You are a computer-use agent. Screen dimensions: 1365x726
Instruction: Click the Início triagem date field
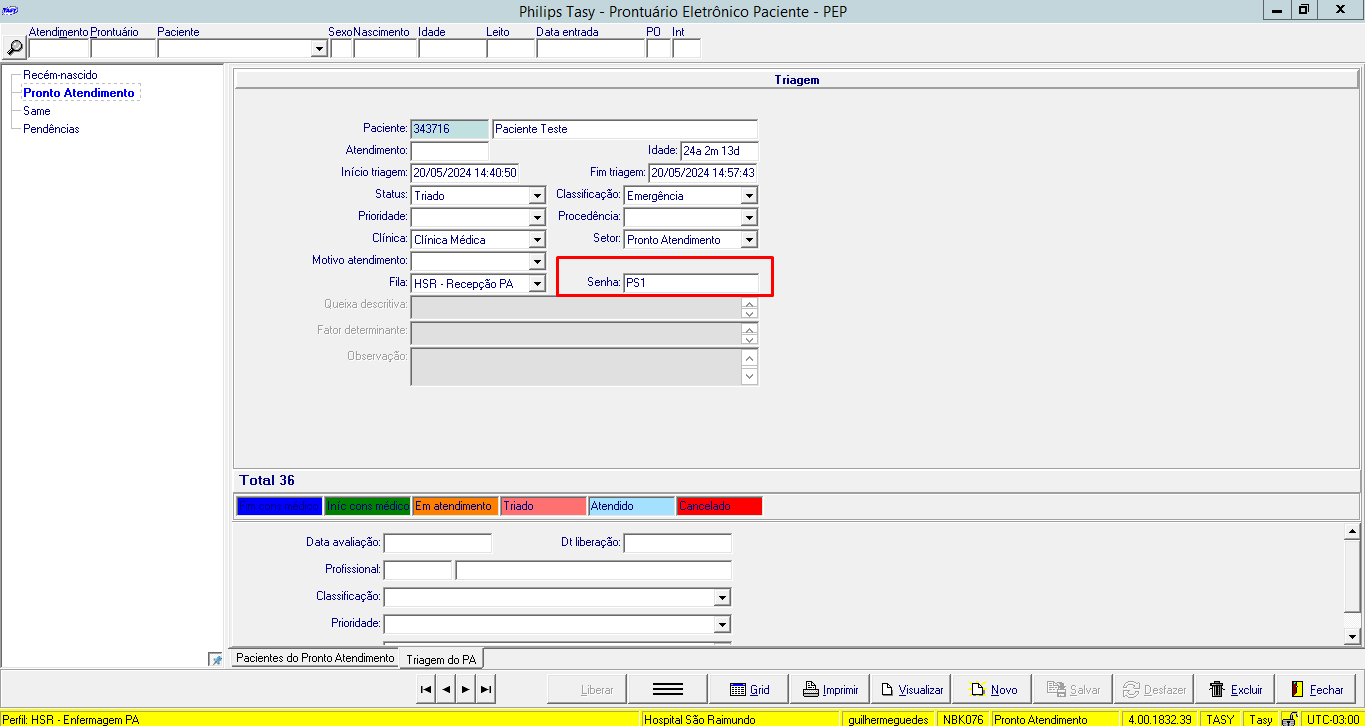click(x=465, y=173)
